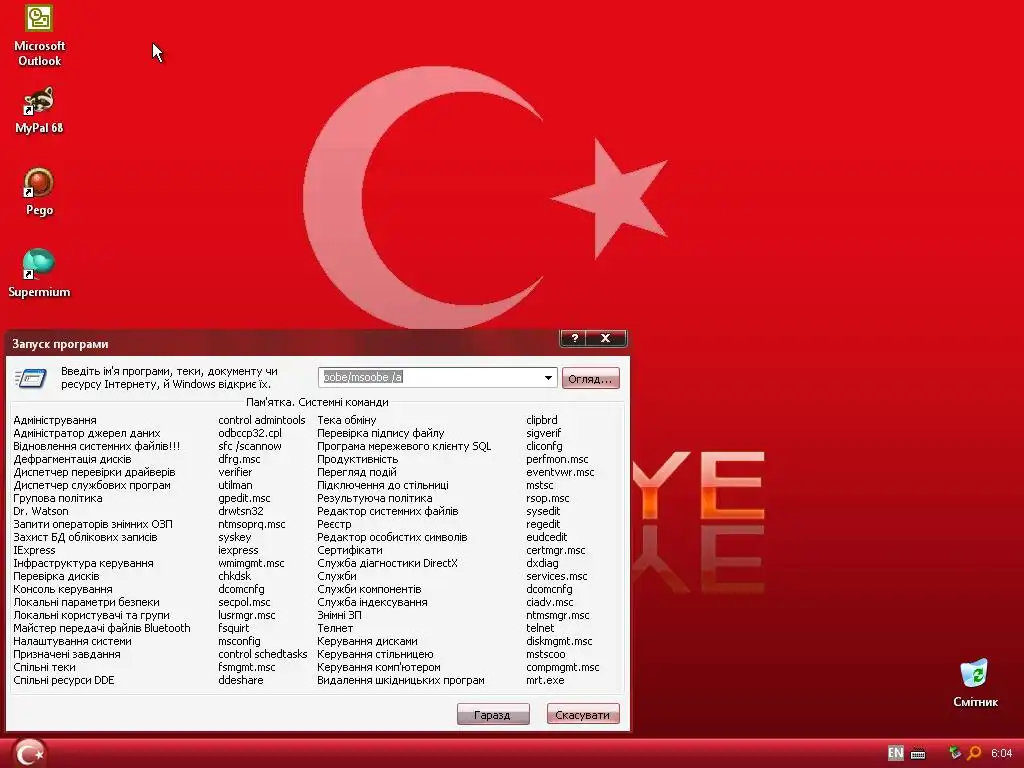Cancel with the Скасувати button
The image size is (1024, 768).
tap(583, 714)
